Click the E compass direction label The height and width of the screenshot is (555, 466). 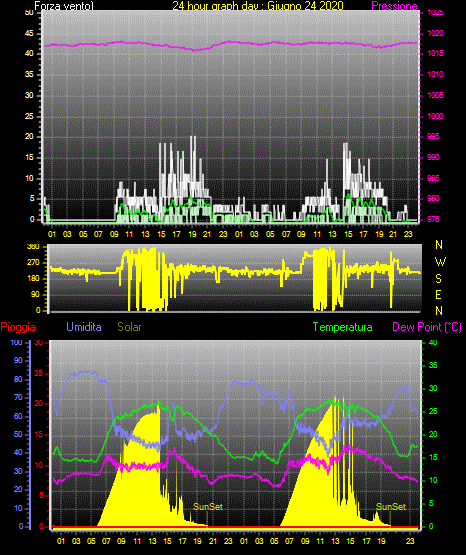click(438, 294)
